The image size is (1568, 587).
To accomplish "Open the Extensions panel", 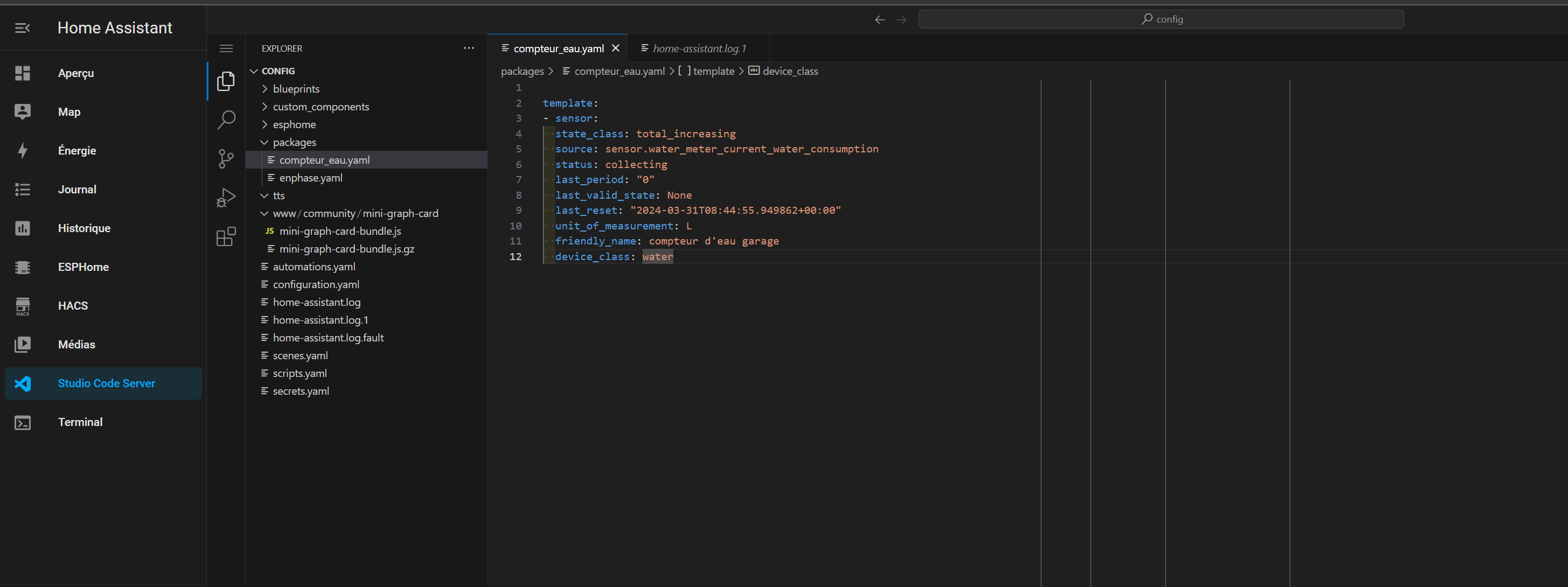I will (x=226, y=236).
